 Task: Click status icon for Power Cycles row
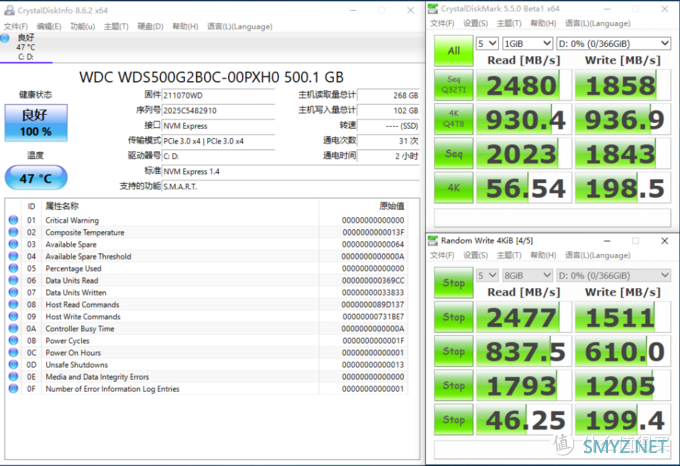click(13, 341)
